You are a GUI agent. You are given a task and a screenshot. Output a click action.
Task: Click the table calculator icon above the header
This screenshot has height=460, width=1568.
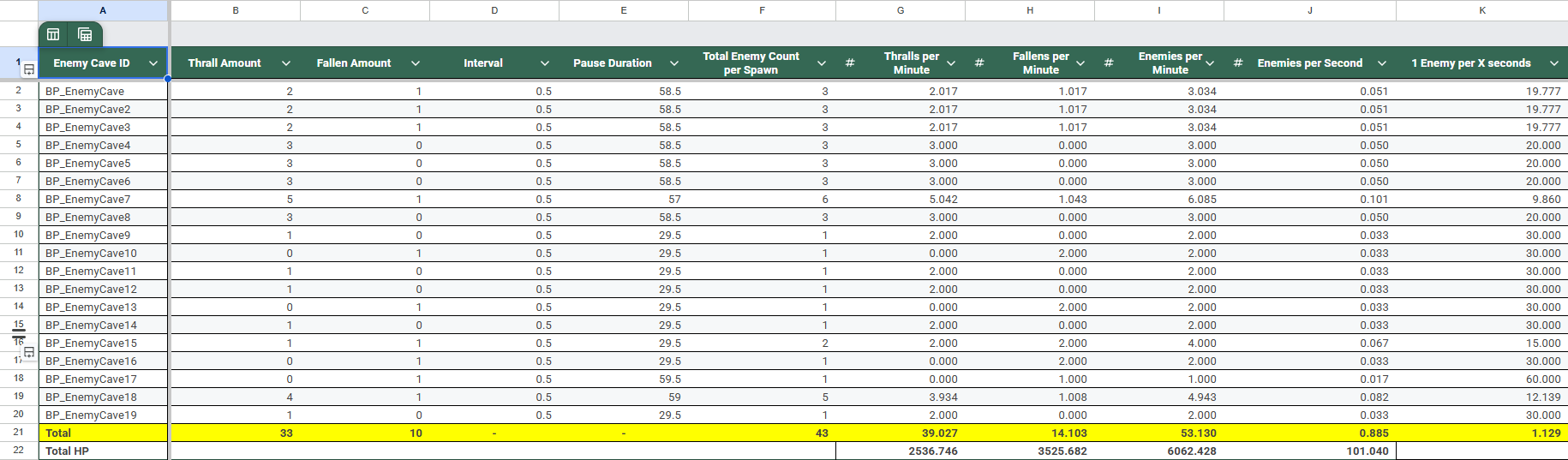coord(85,34)
